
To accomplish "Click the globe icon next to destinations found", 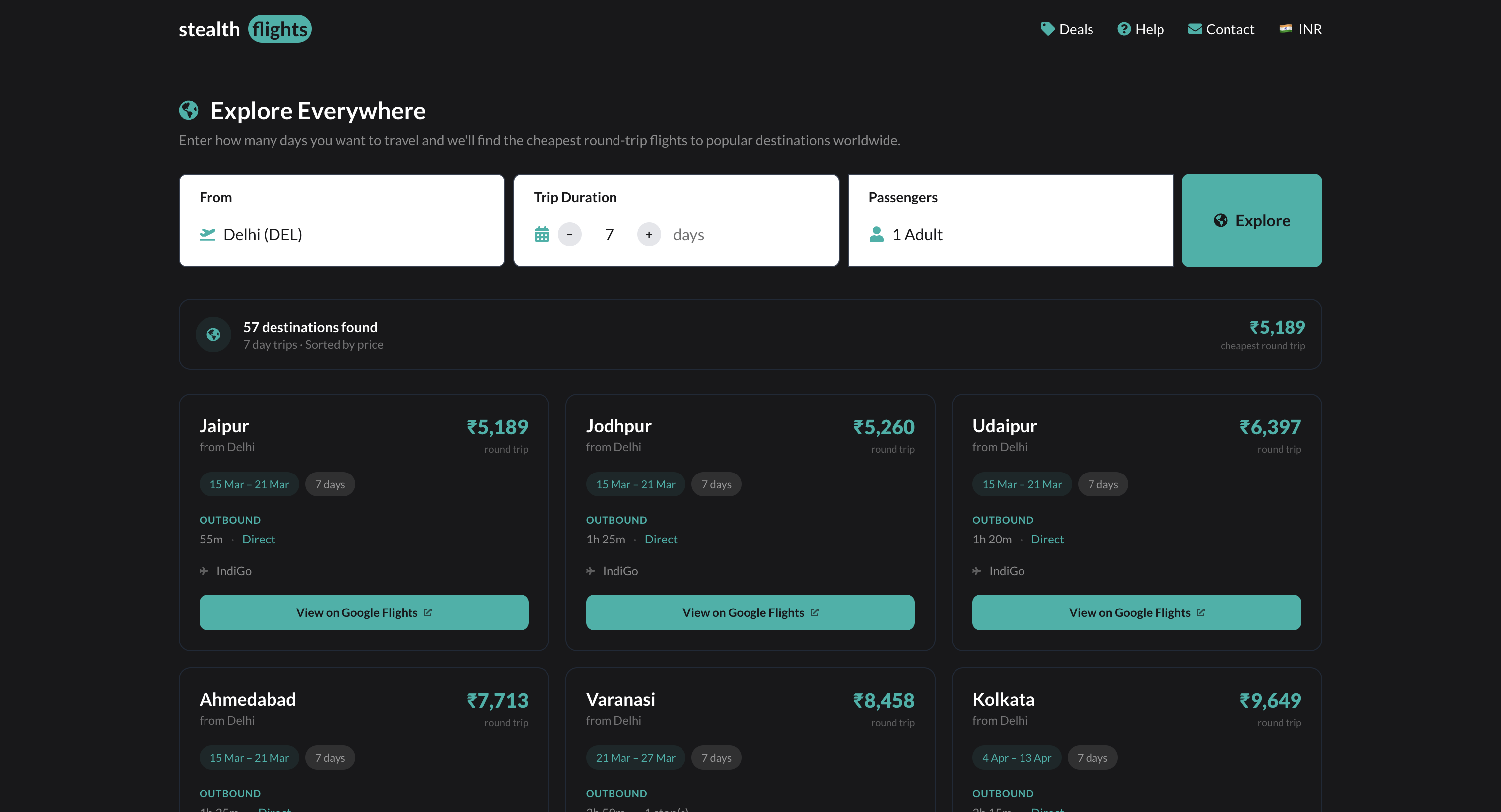I will (213, 335).
